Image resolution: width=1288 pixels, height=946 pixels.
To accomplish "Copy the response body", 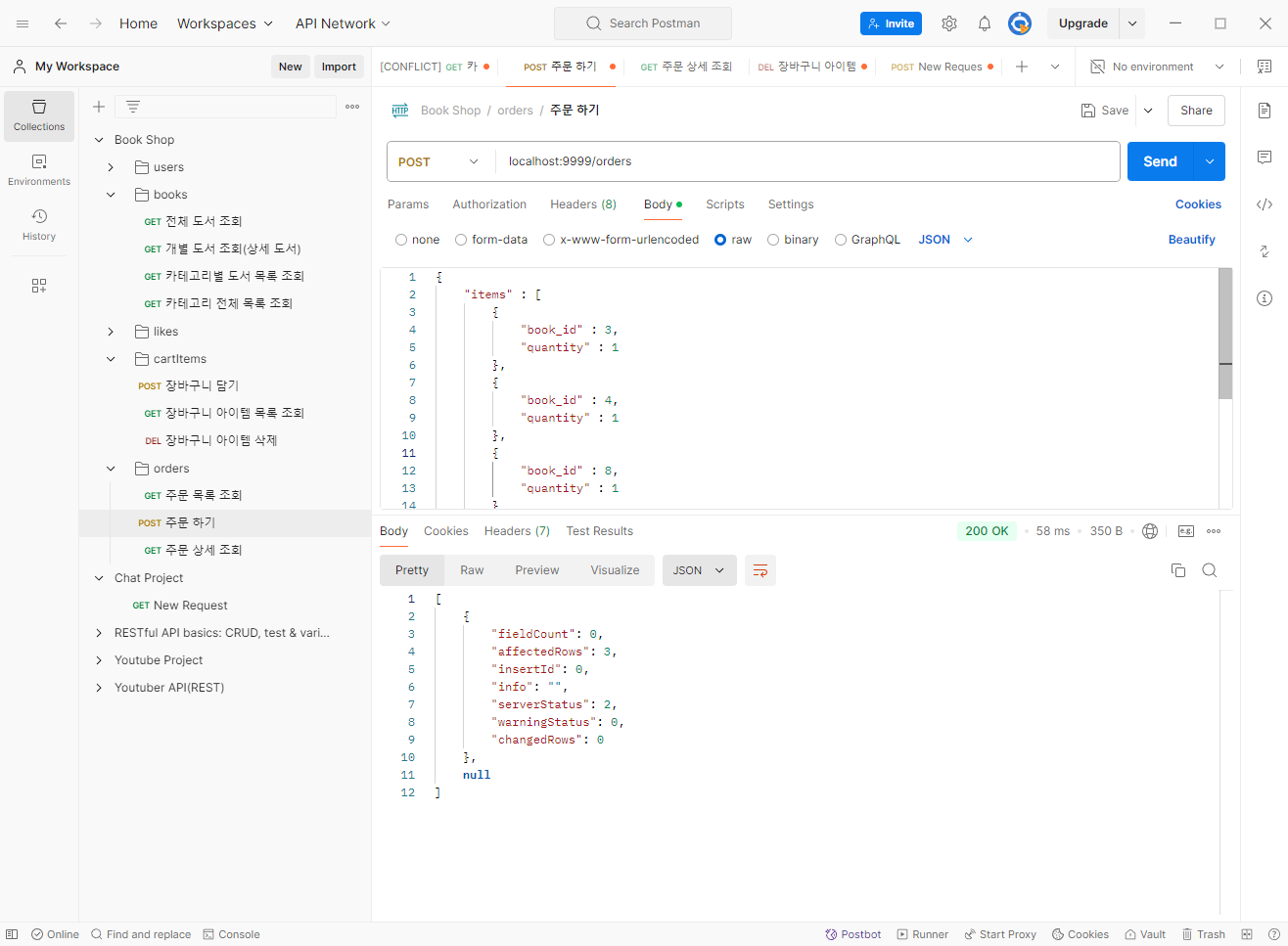I will tap(1178, 570).
